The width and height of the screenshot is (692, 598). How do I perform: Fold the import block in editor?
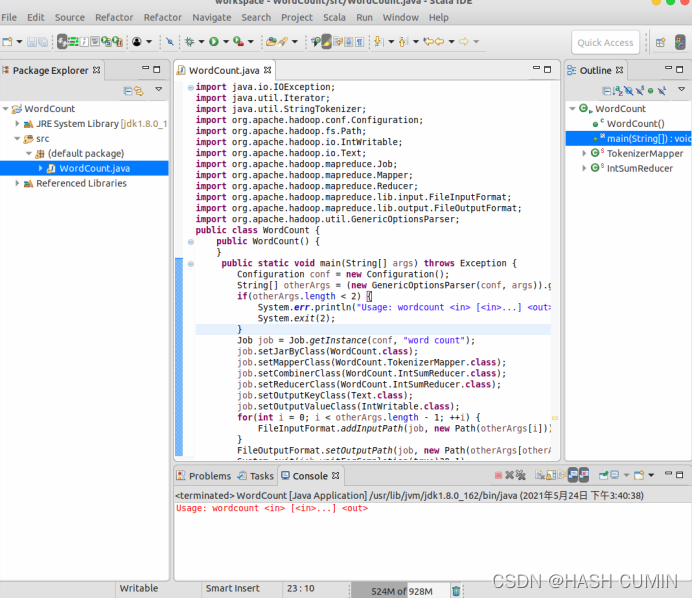(x=191, y=87)
